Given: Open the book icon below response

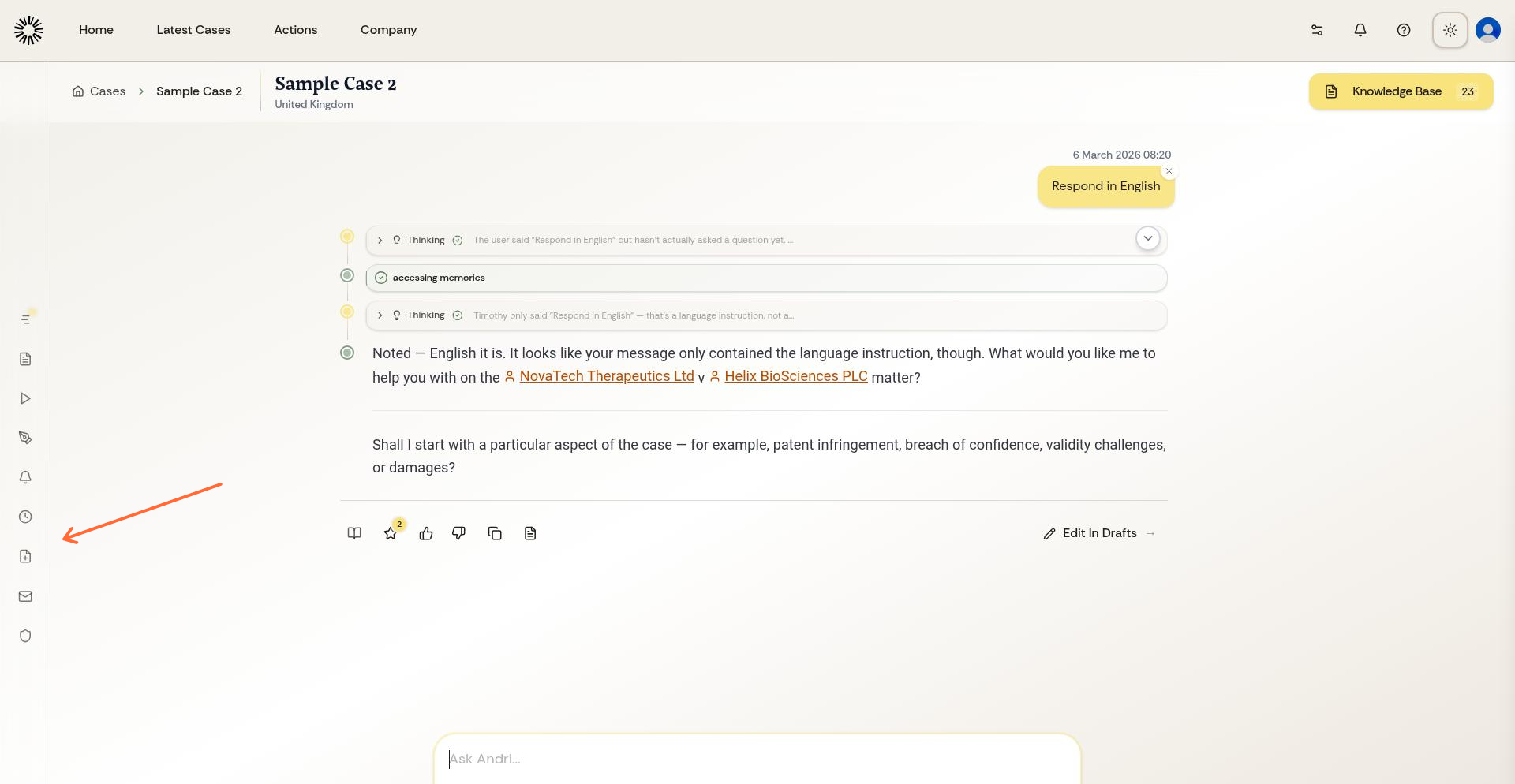Looking at the screenshot, I should pyautogui.click(x=354, y=534).
